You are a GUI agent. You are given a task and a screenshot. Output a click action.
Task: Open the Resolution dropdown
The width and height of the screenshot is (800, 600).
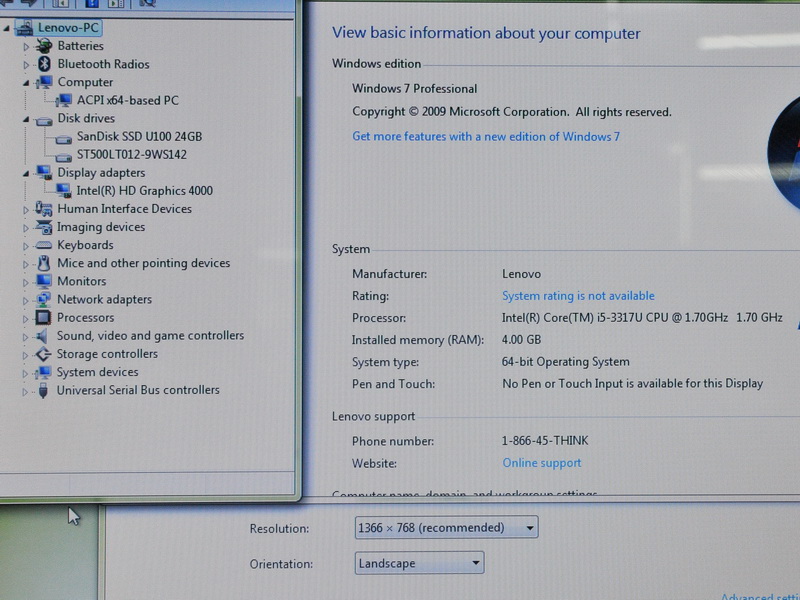pyautogui.click(x=446, y=528)
